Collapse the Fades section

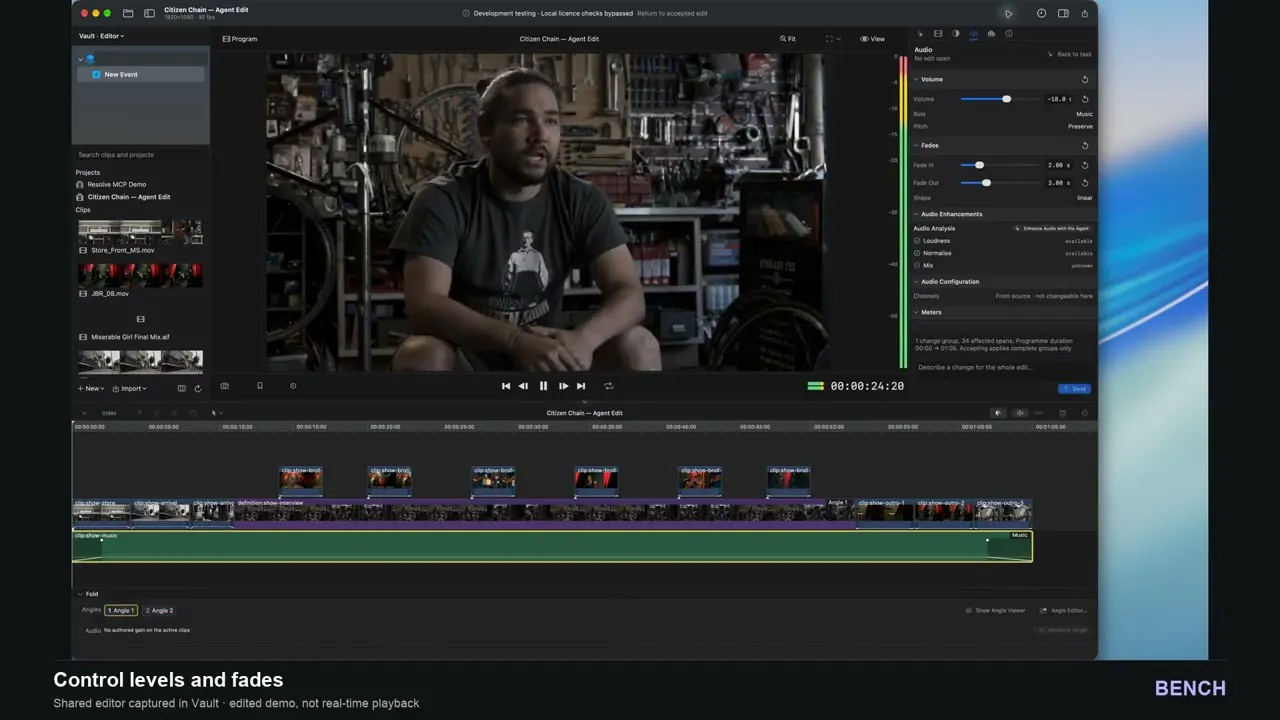tap(916, 146)
